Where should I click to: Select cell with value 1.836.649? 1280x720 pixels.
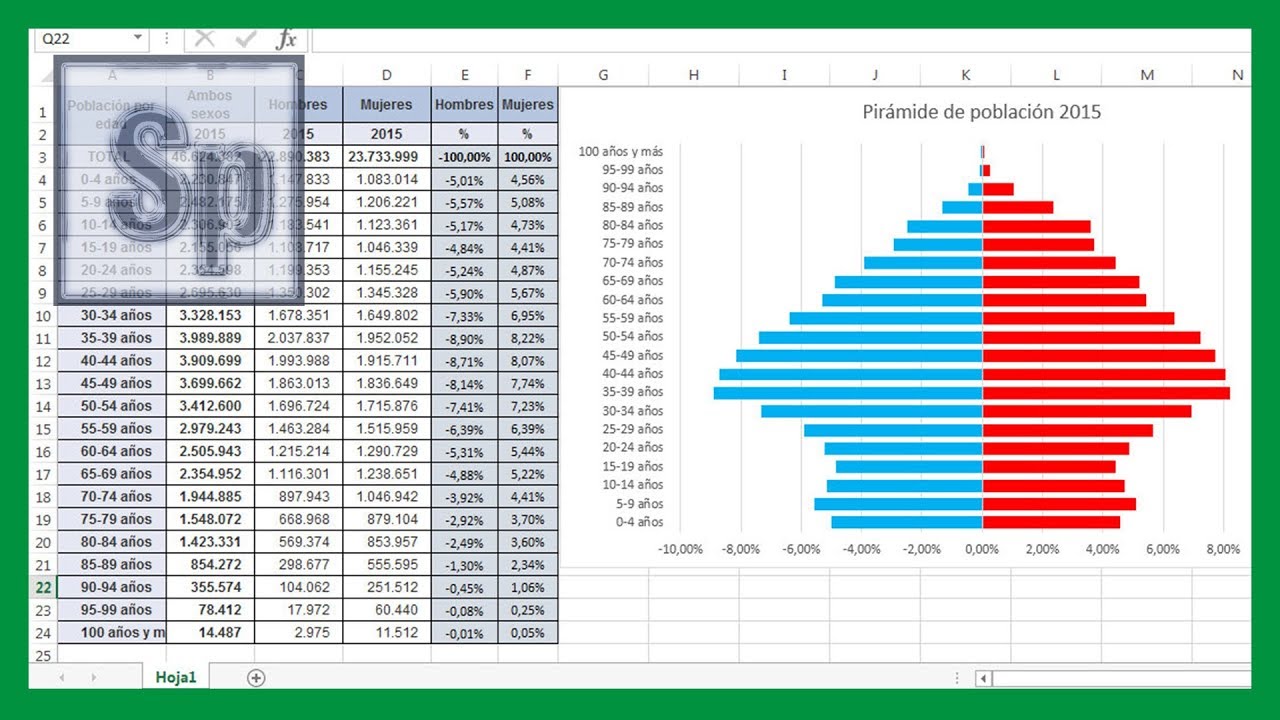coord(387,383)
